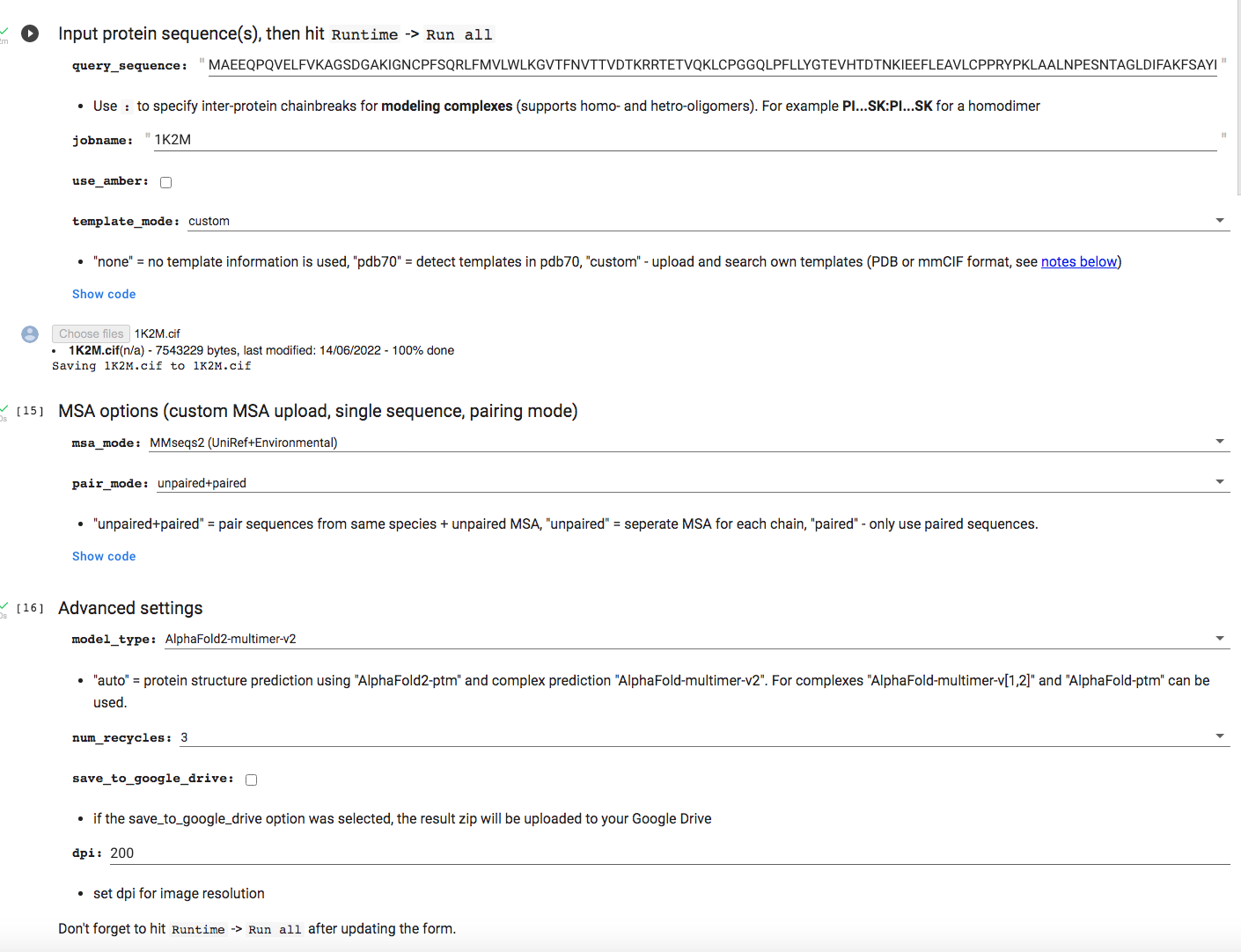Viewport: 1241px width, 952px height.
Task: Enable the save_to_google_drive checkbox
Action: click(251, 780)
